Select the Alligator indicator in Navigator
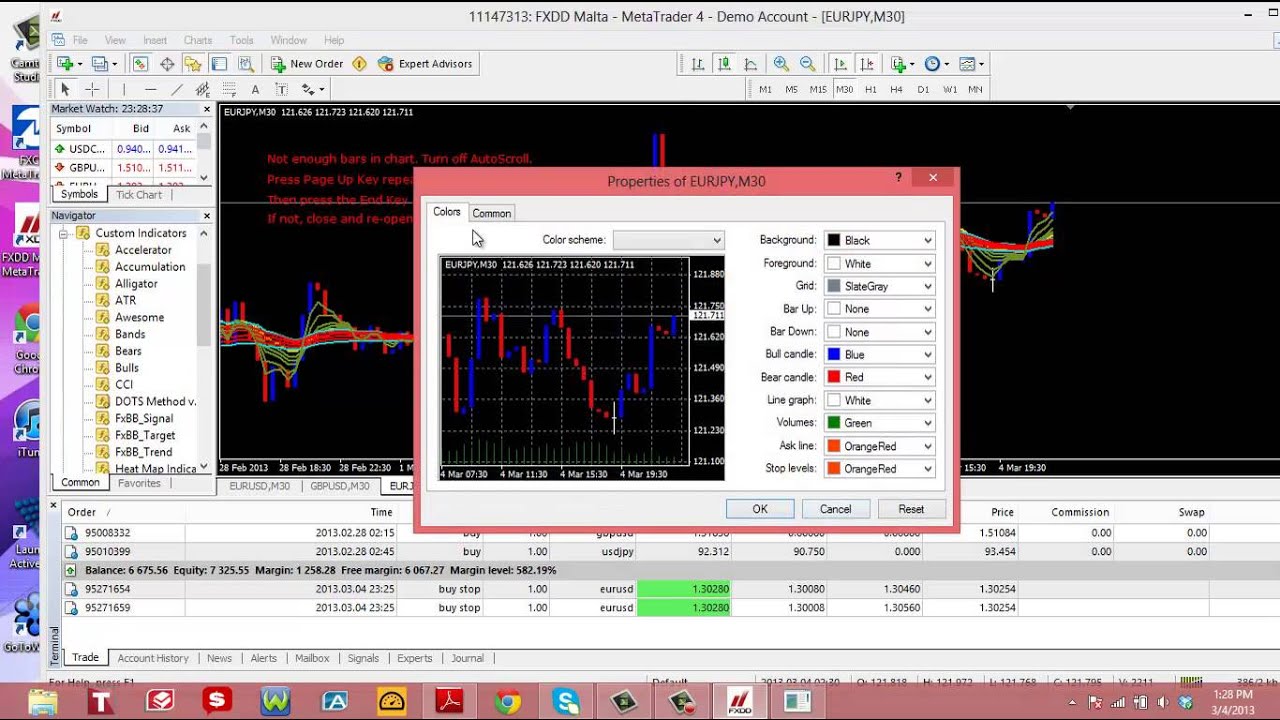The image size is (1280, 720). click(136, 284)
